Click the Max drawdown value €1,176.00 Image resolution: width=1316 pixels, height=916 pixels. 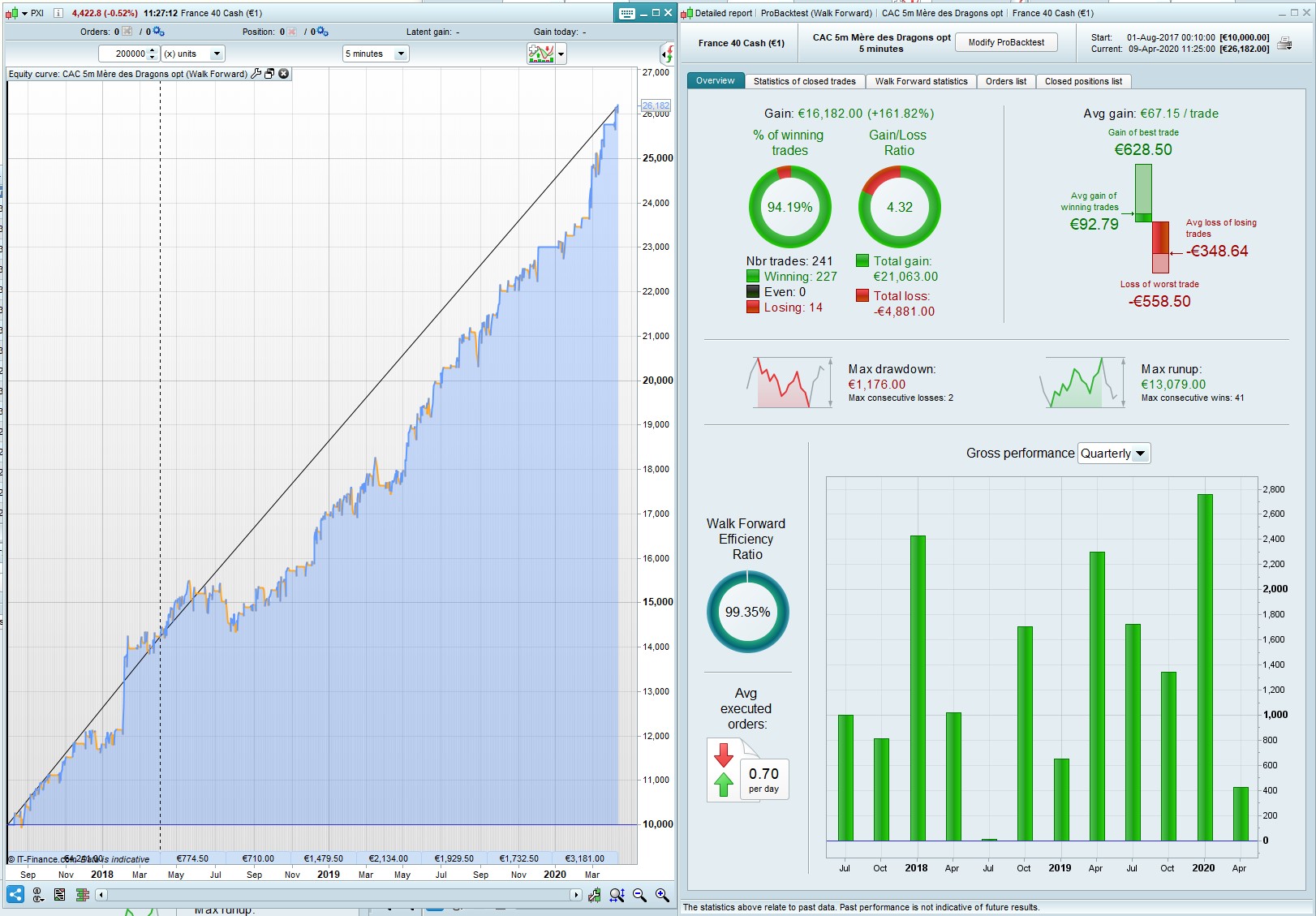tap(877, 385)
